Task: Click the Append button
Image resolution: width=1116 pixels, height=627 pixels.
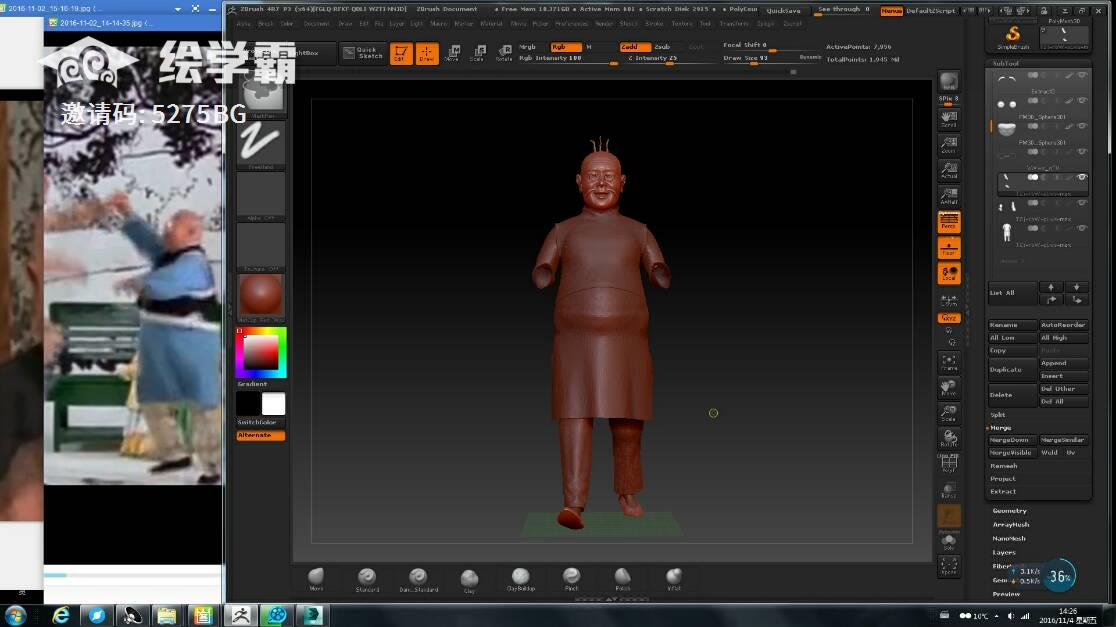Action: click(x=1063, y=363)
